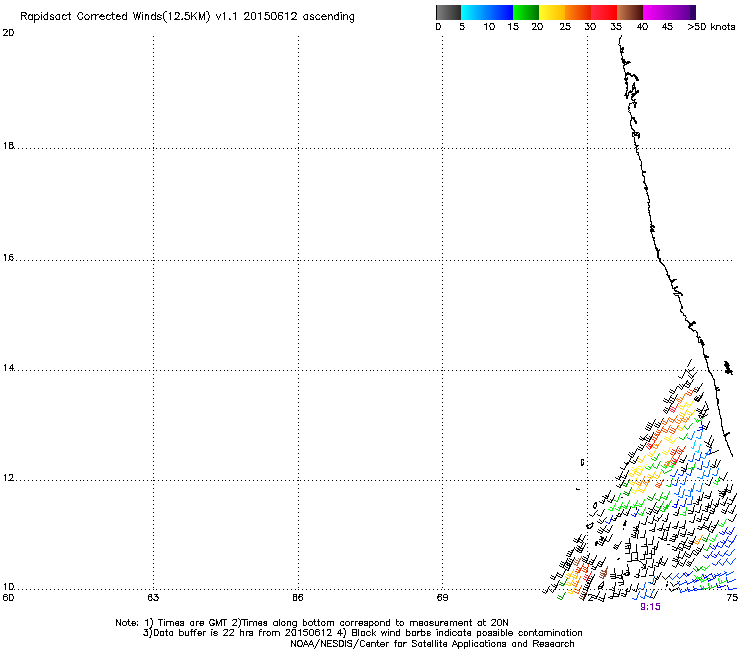
Task: Click the legend tick label 10
Action: (489, 27)
